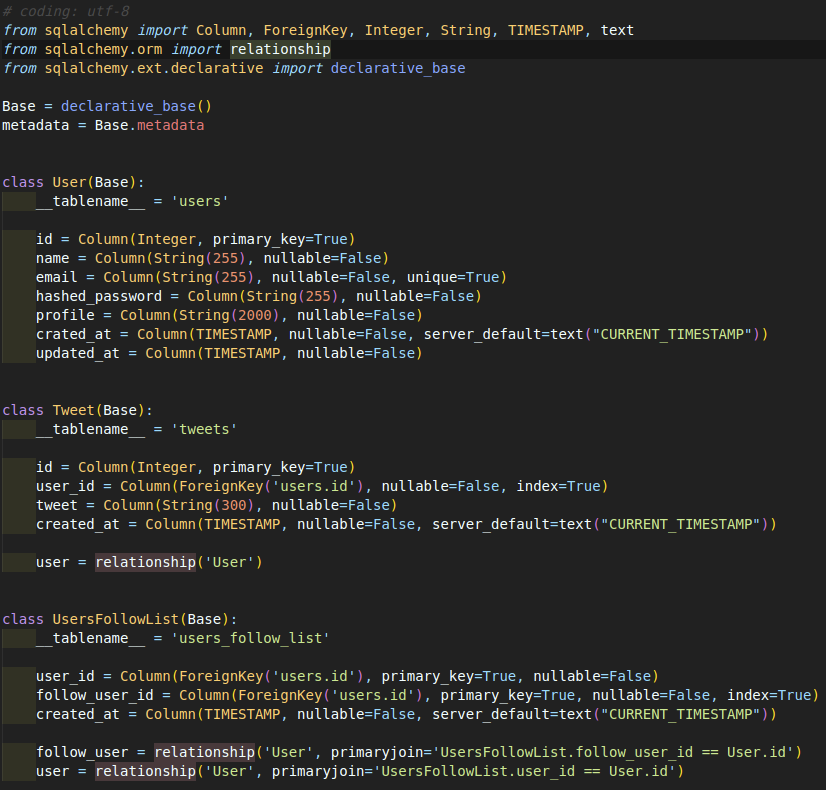The height and width of the screenshot is (790, 826).
Task: Click 'UsersFollowList.user_id == User.id' primaryjoin string
Action: tap(524, 771)
